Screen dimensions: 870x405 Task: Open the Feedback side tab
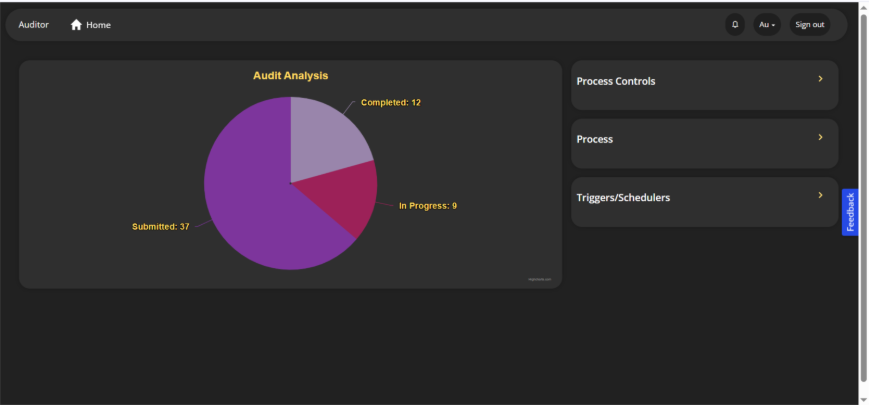[x=850, y=212]
